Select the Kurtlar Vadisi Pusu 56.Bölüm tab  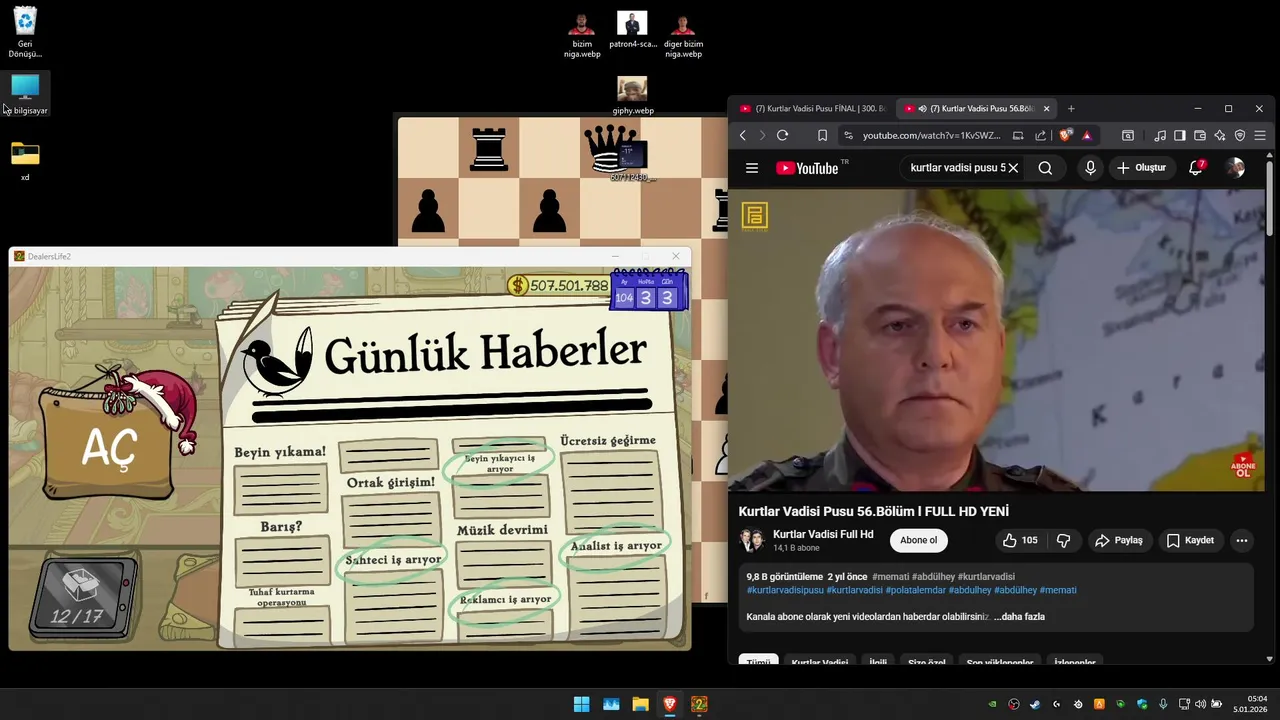[x=975, y=108]
